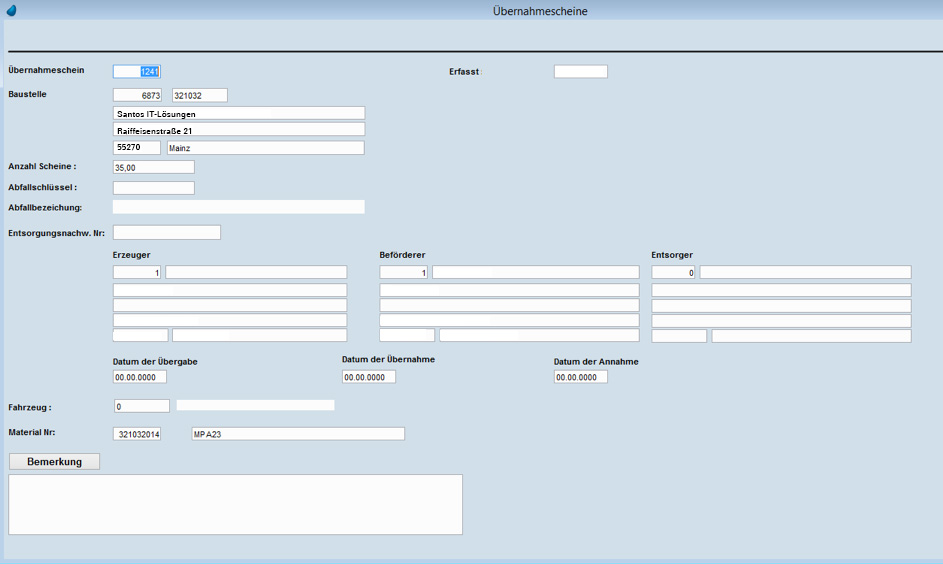Click the postal code field 55270
The width and height of the screenshot is (943, 564).
tap(137, 147)
